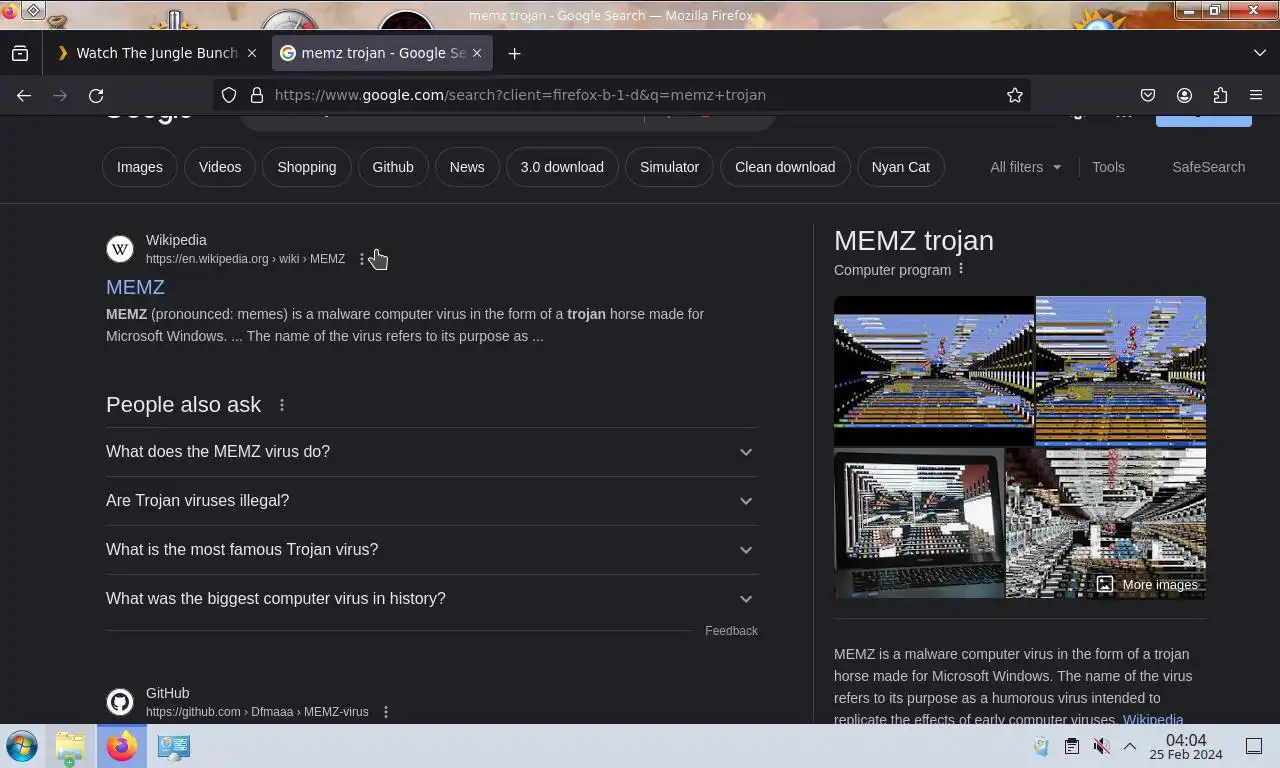The width and height of the screenshot is (1280, 768).
Task: Toggle the muted volume tray icon
Action: 1101,746
